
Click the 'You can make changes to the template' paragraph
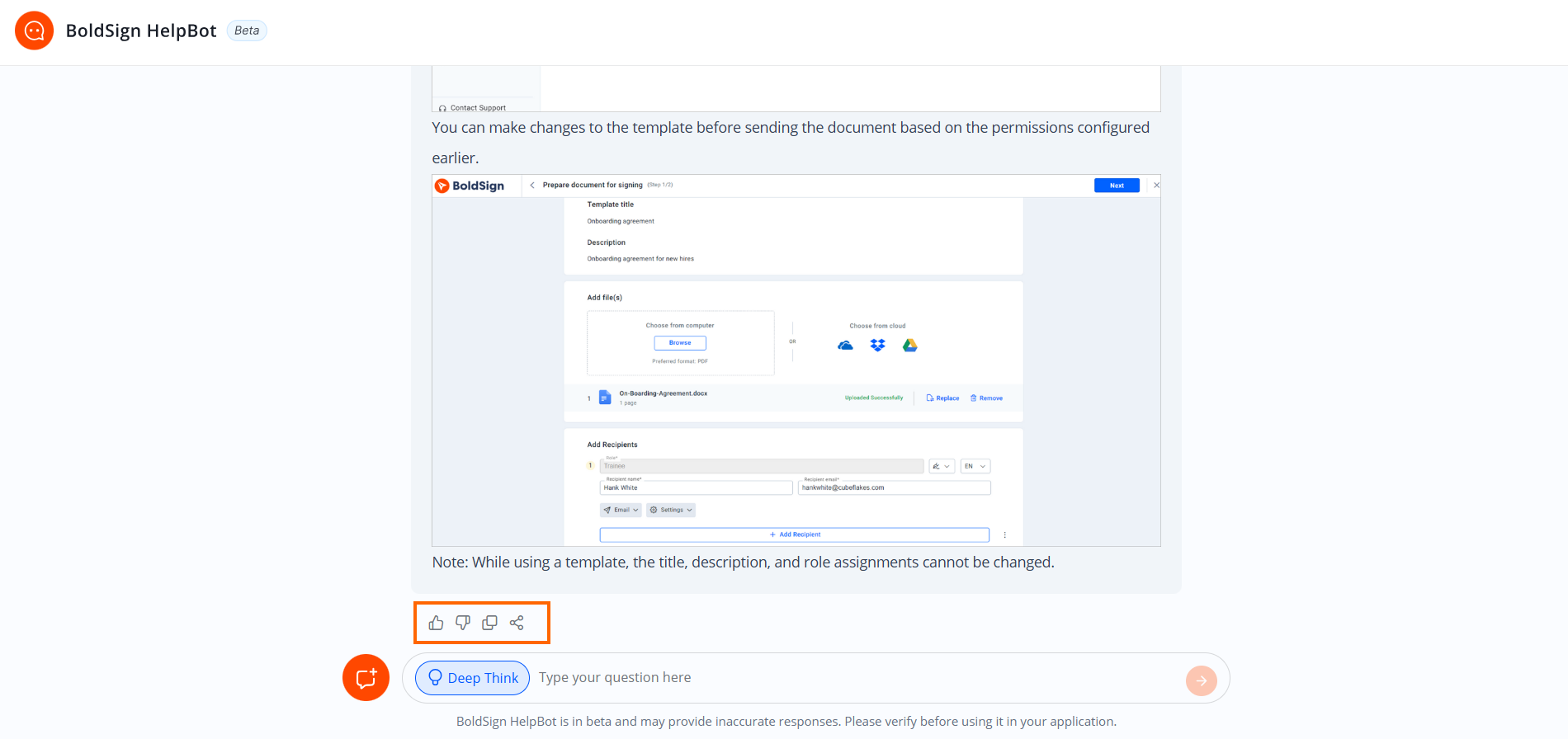[x=791, y=143]
